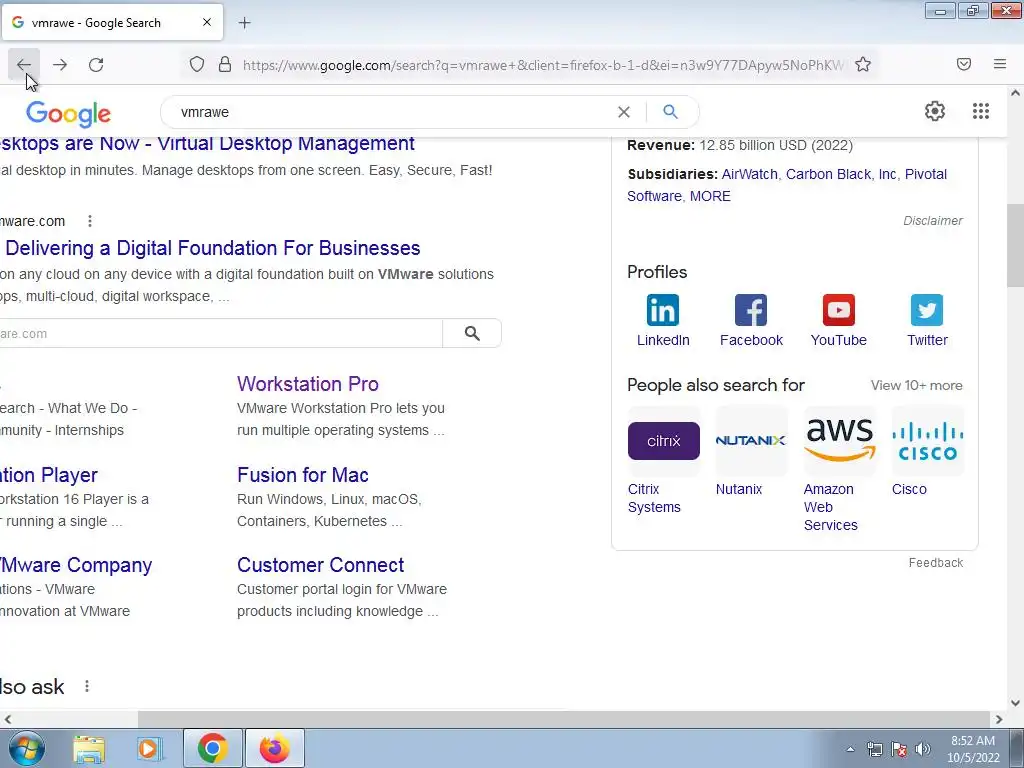
Task: Click the scroll down arrow
Action: 1015,703
